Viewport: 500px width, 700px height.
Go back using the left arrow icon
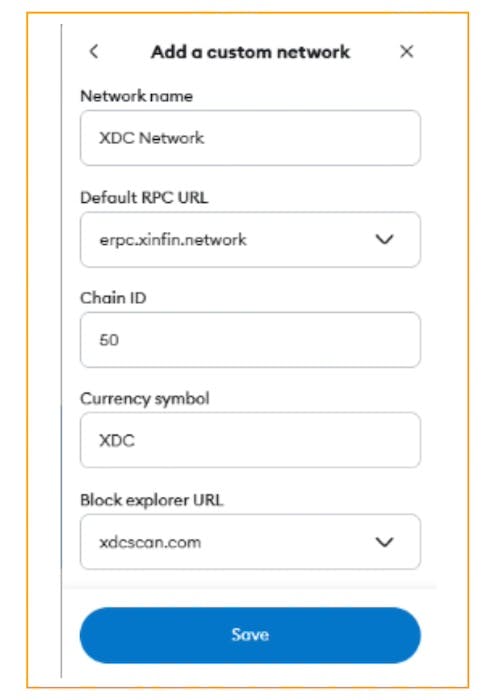coord(94,51)
